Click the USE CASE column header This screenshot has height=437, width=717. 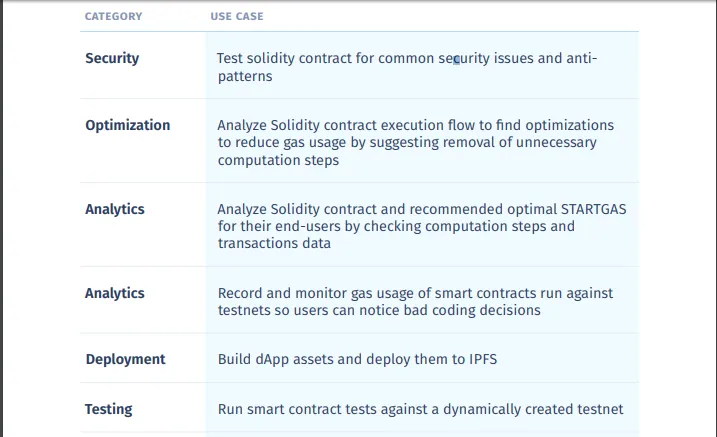click(x=237, y=16)
